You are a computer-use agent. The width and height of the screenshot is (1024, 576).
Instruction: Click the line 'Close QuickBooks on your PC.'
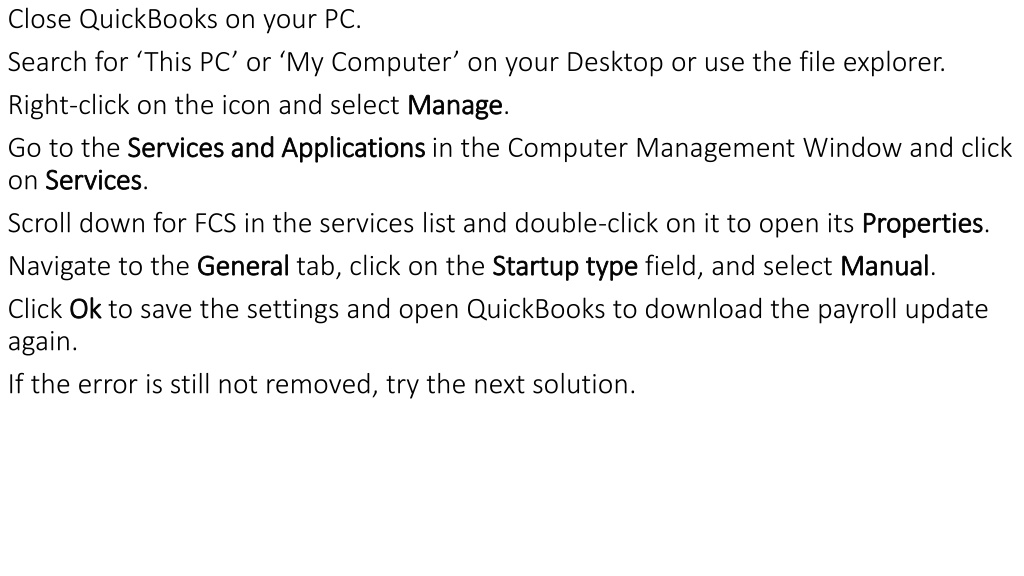tap(185, 20)
